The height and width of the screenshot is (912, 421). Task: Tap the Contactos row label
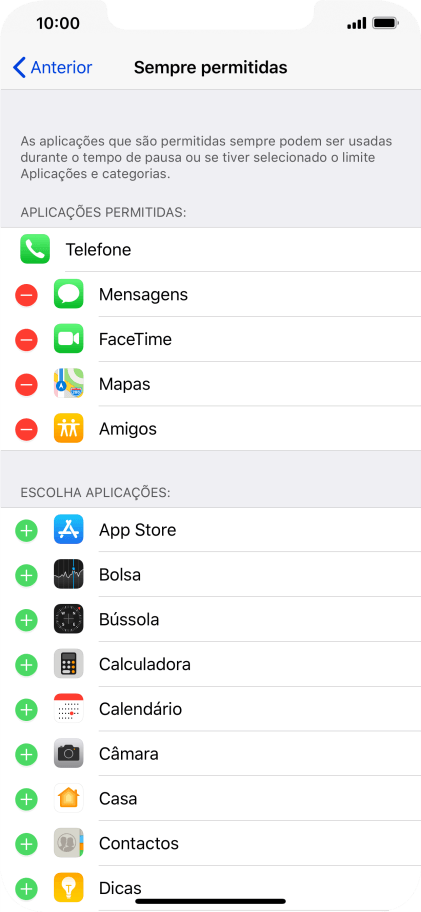click(139, 843)
